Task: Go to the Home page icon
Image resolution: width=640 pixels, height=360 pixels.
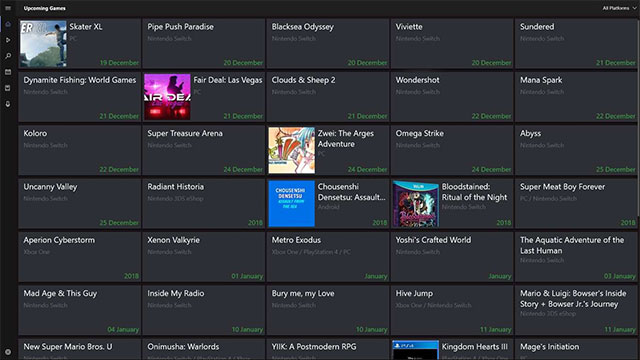Action: pyautogui.click(x=8, y=24)
